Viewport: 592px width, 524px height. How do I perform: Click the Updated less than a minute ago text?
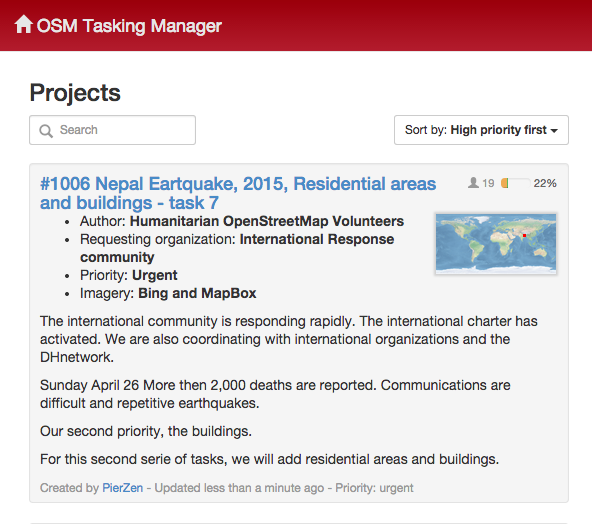[x=239, y=488]
